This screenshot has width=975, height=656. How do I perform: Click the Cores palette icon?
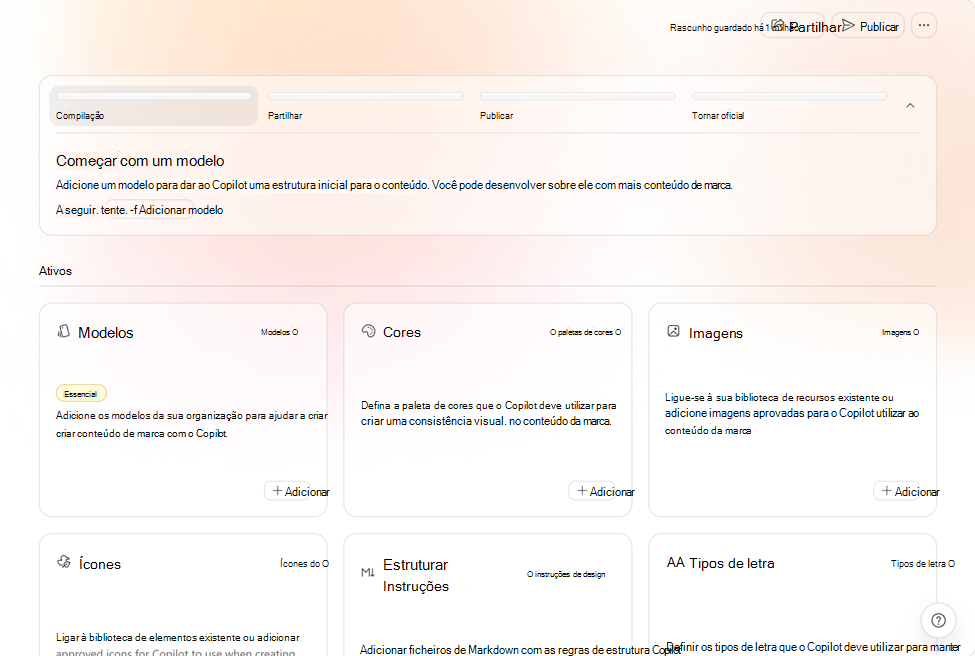(369, 331)
